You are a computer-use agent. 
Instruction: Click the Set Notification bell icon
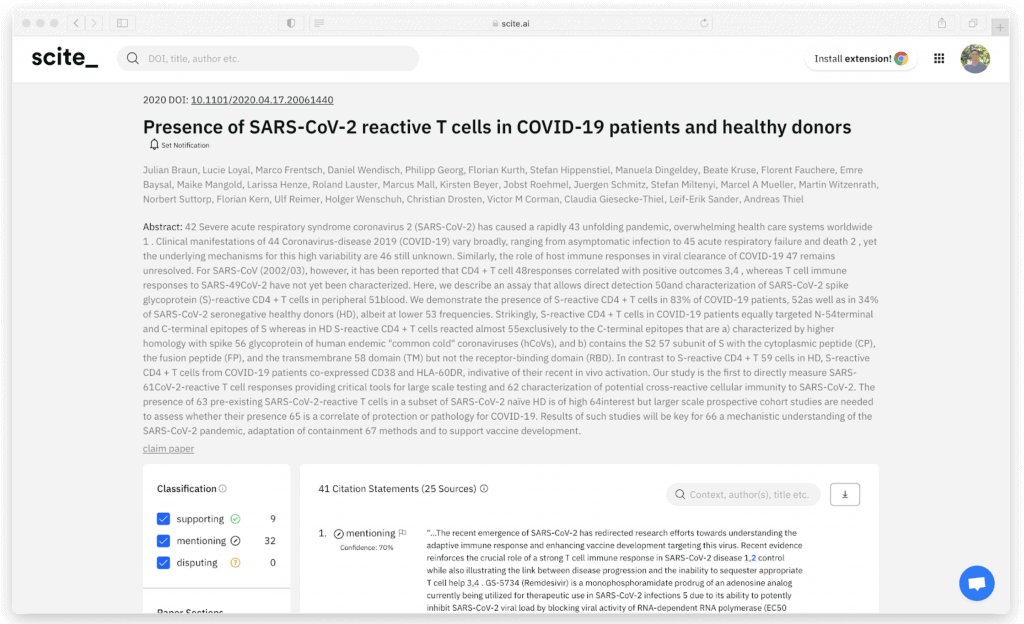(155, 145)
